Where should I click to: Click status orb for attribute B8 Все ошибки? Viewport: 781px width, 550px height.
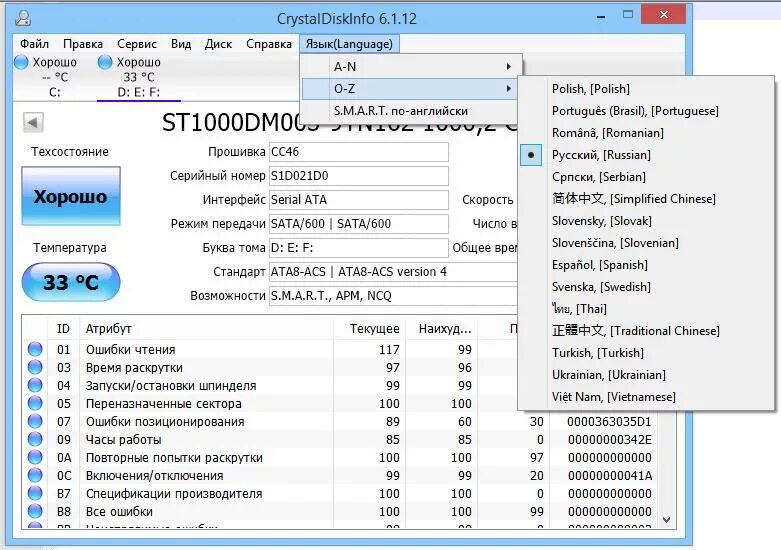coord(35,511)
